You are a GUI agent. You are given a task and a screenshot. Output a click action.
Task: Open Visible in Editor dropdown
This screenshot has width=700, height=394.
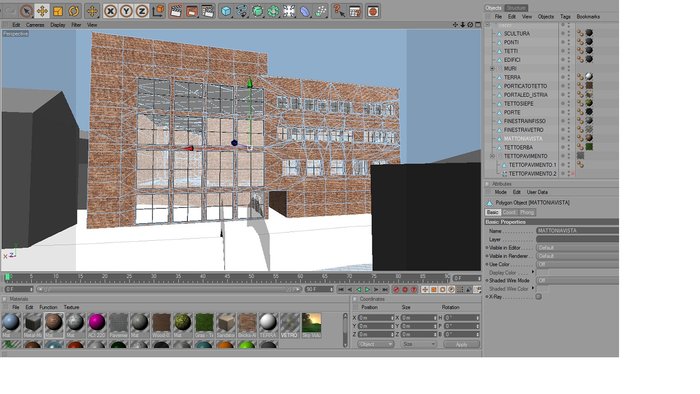point(577,248)
